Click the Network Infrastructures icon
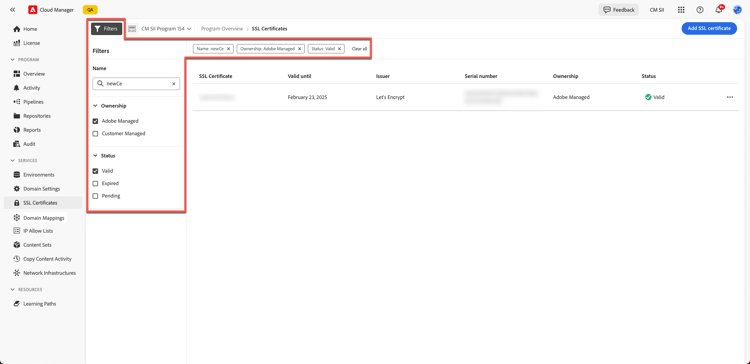 17,273
